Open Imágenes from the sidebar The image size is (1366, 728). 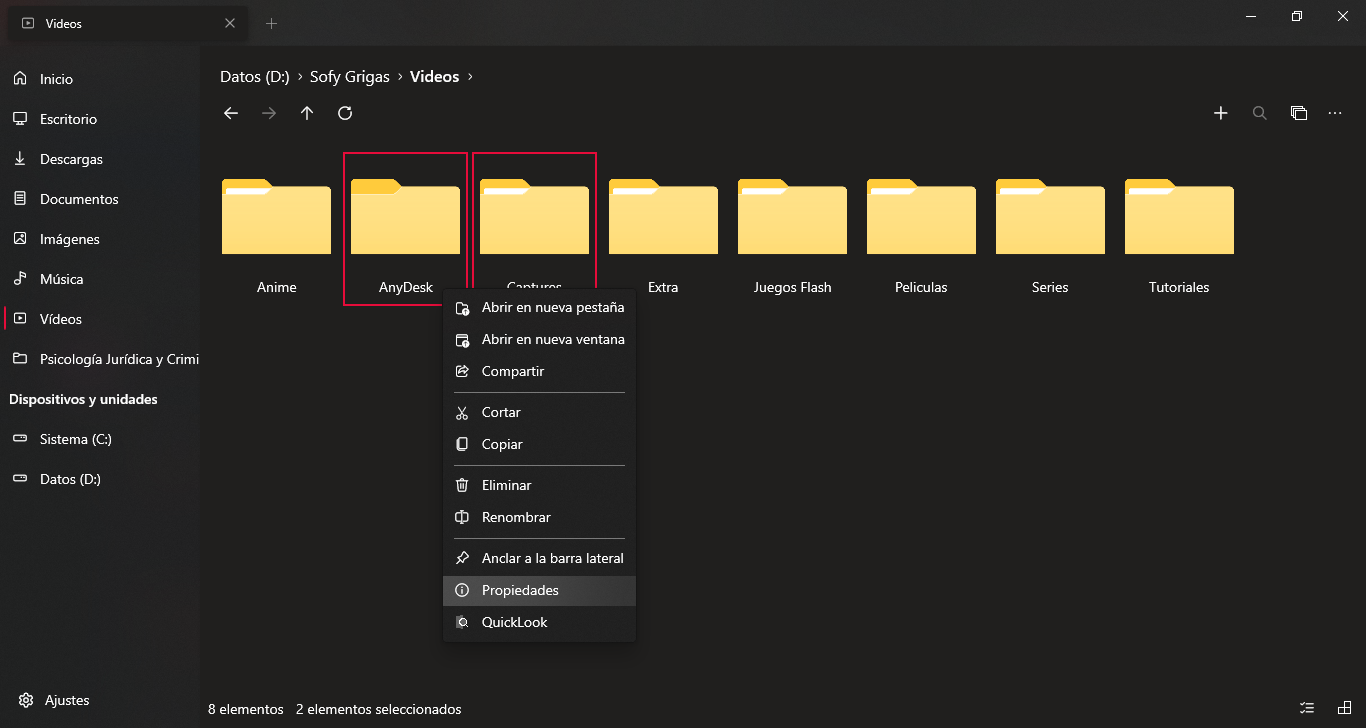(72, 238)
